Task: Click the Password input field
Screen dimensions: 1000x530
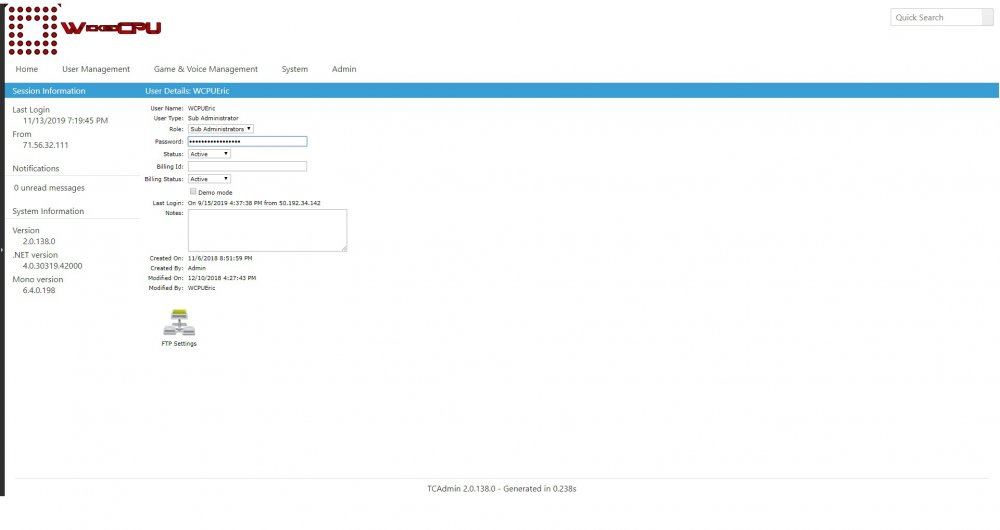Action: [247, 142]
